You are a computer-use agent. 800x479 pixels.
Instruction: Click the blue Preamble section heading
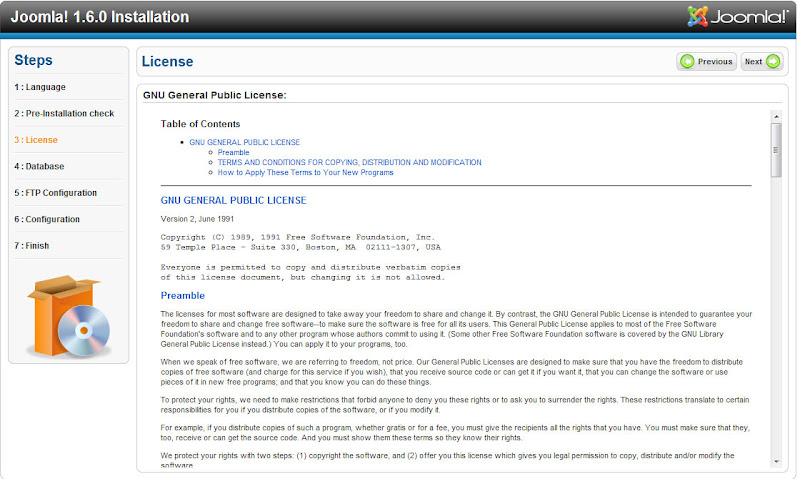pyautogui.click(x=183, y=296)
